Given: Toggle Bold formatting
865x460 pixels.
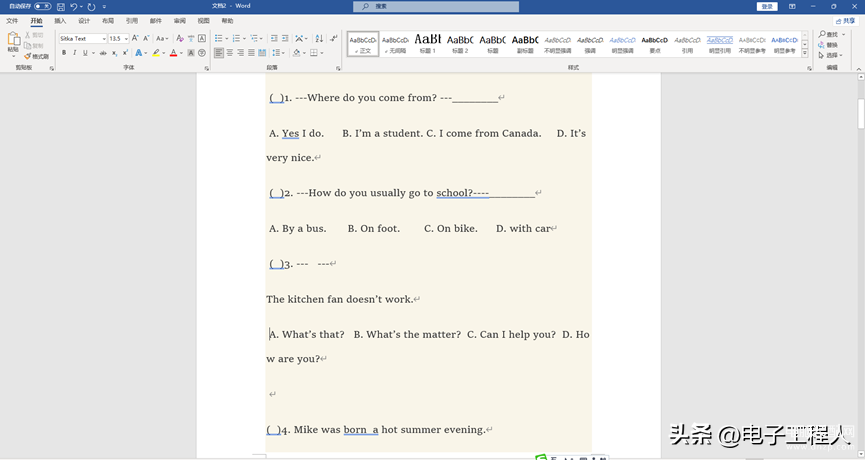Looking at the screenshot, I should 64,53.
